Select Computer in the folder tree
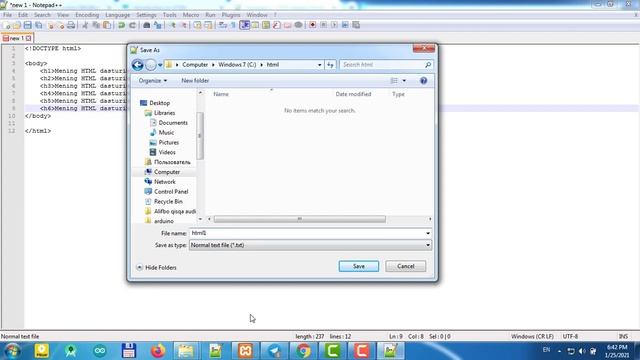This screenshot has height=360, width=640. point(167,172)
